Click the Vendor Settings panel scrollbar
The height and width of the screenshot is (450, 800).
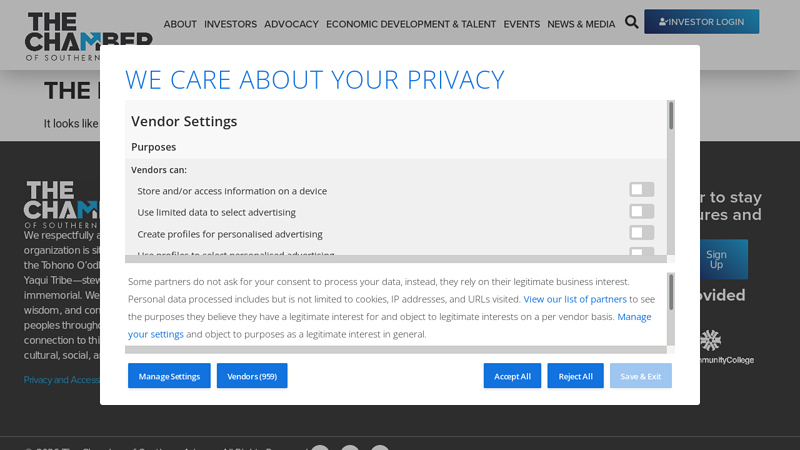click(x=671, y=116)
